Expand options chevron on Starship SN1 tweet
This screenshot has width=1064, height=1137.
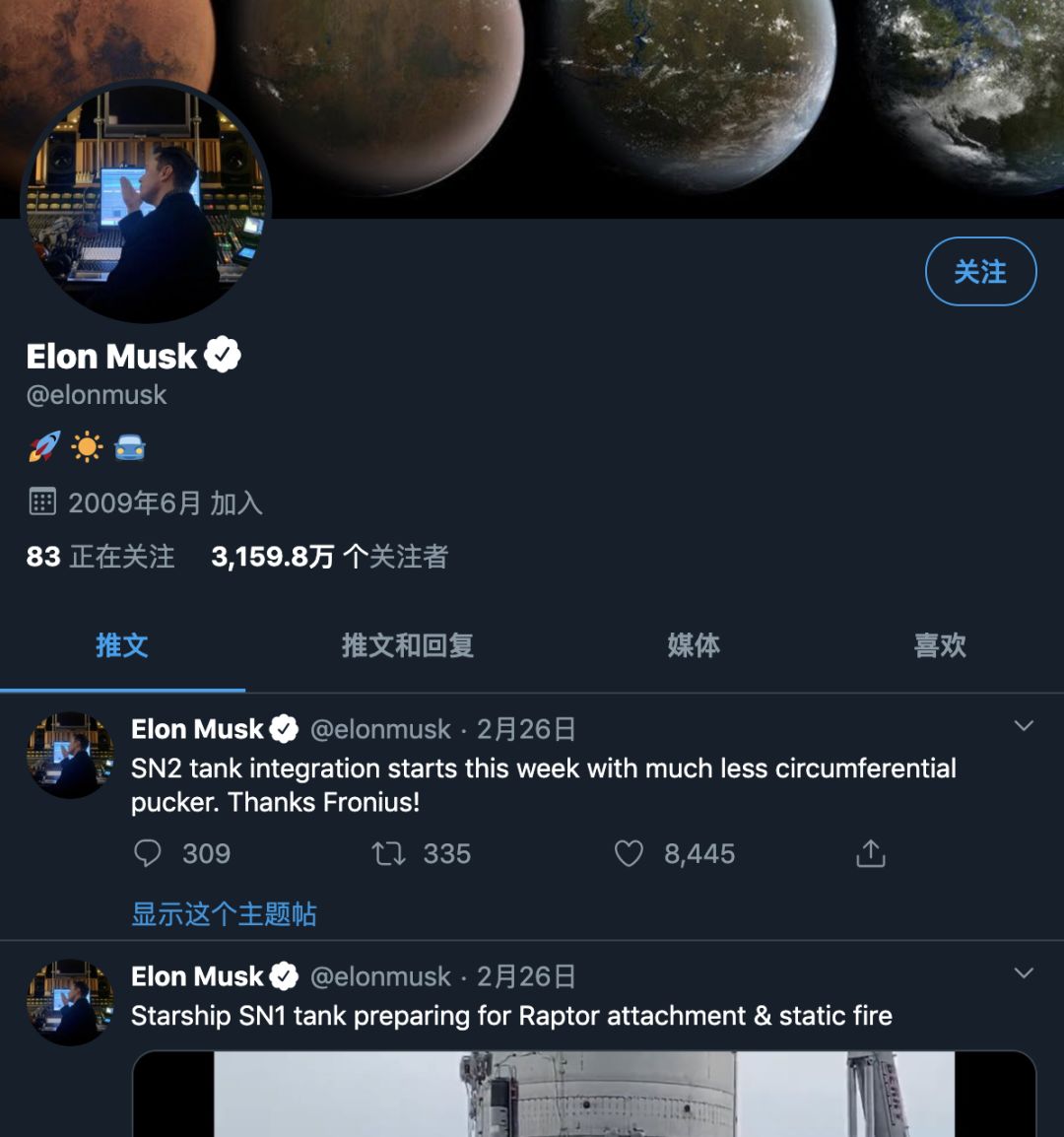(1024, 973)
